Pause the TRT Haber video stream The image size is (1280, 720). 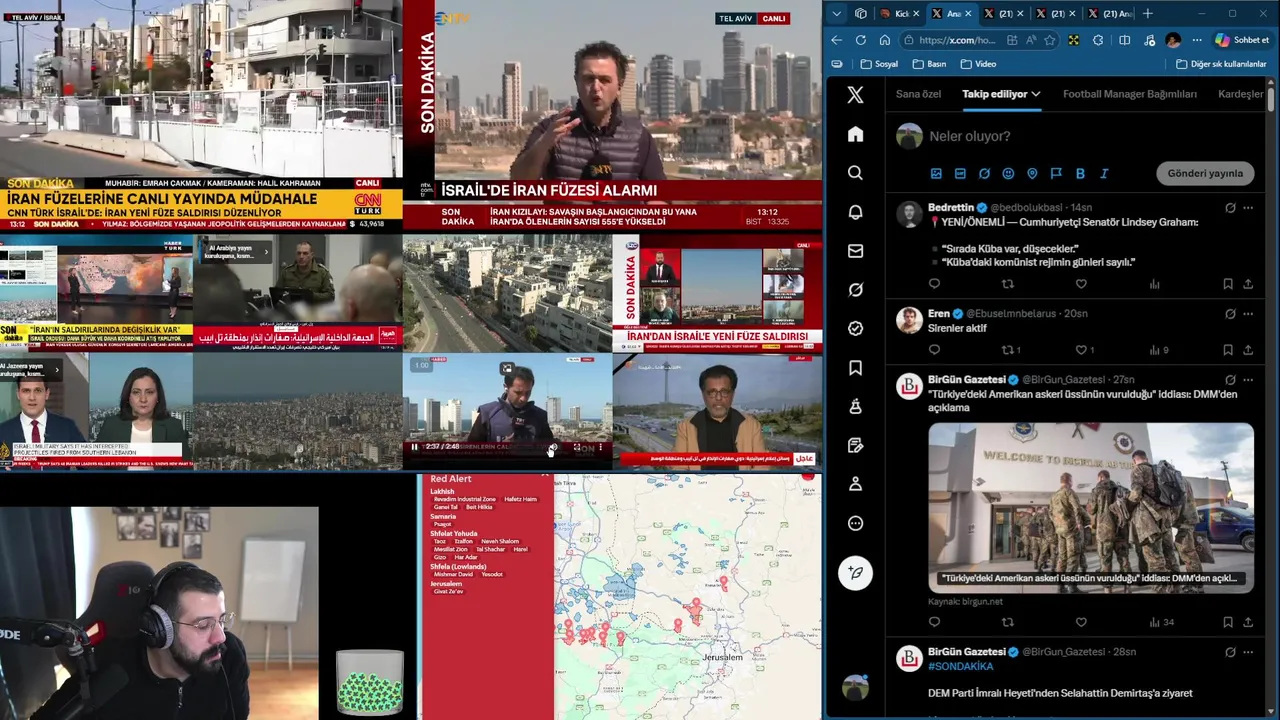coord(414,447)
